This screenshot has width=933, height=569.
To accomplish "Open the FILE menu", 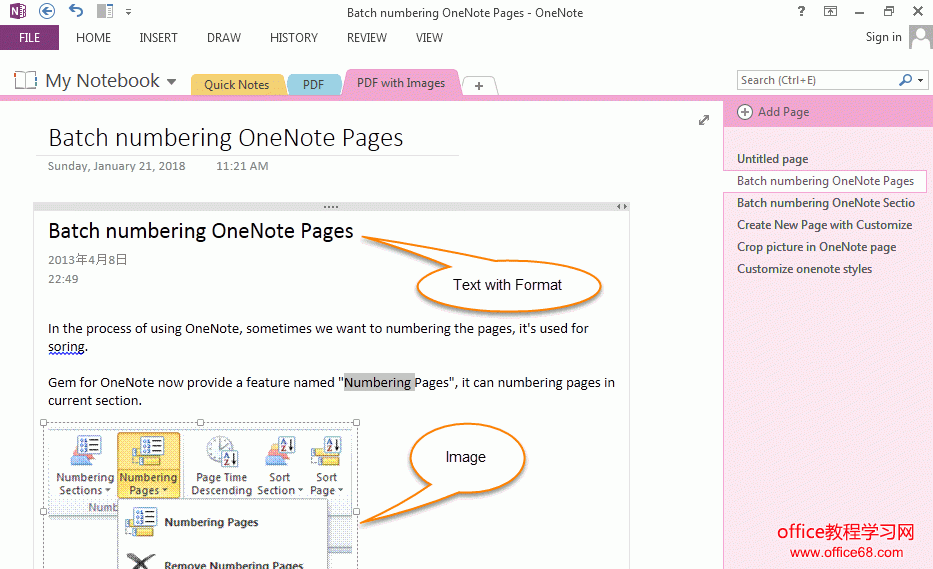I will point(29,38).
